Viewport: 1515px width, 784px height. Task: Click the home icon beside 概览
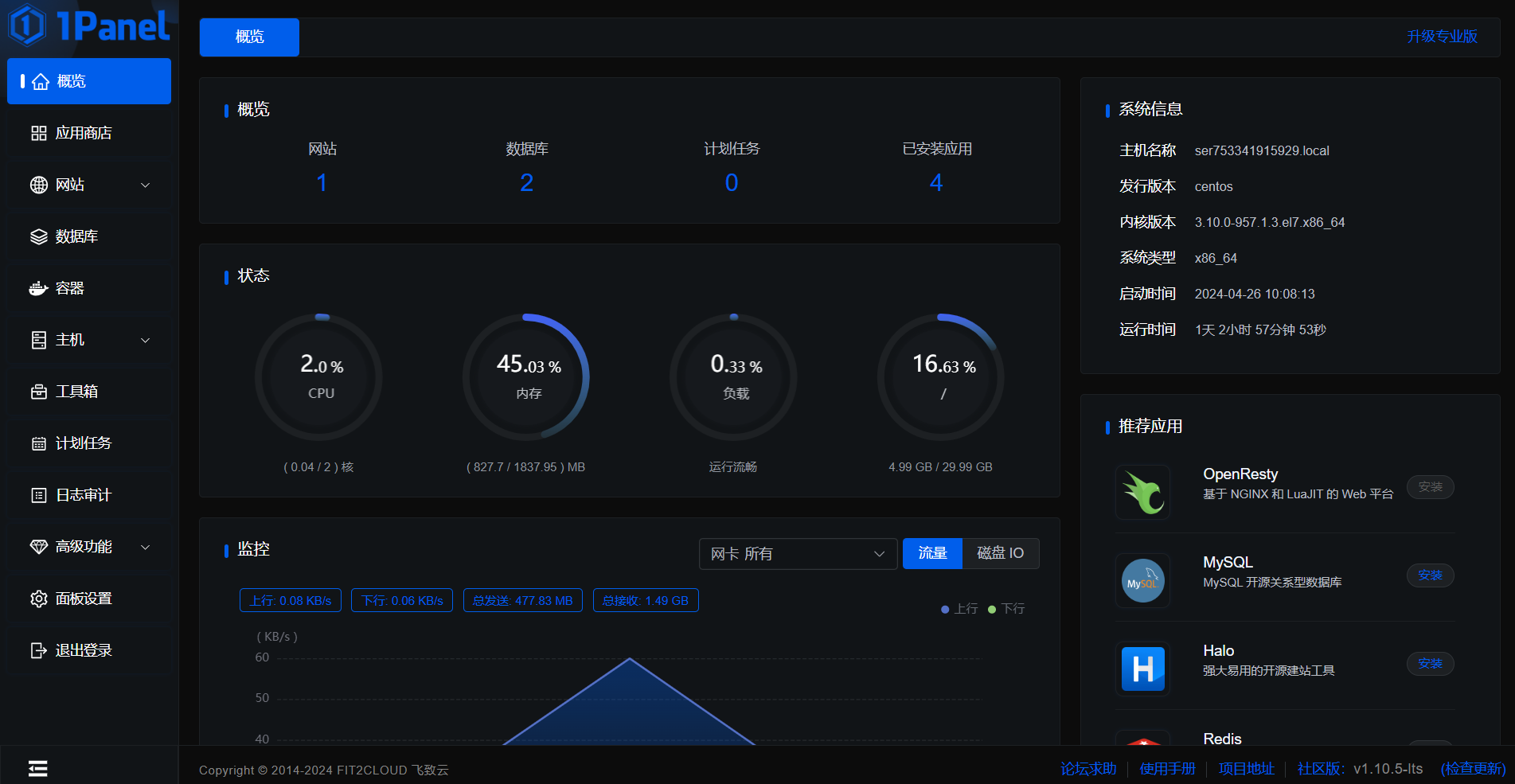pyautogui.click(x=41, y=82)
